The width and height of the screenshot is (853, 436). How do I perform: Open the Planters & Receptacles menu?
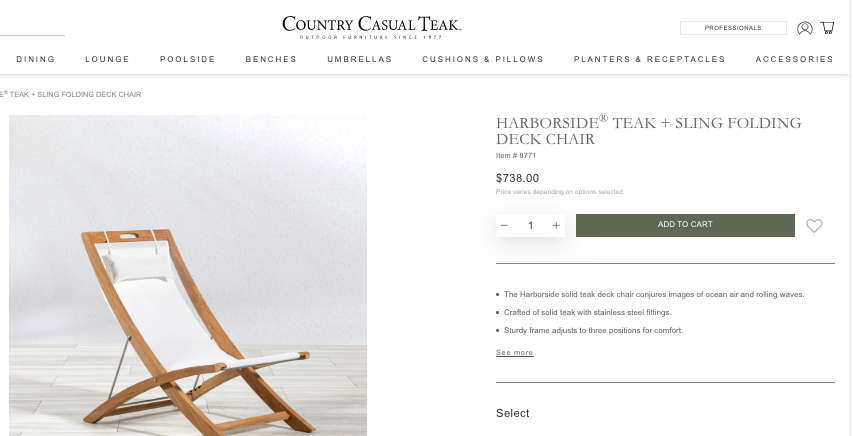(650, 59)
